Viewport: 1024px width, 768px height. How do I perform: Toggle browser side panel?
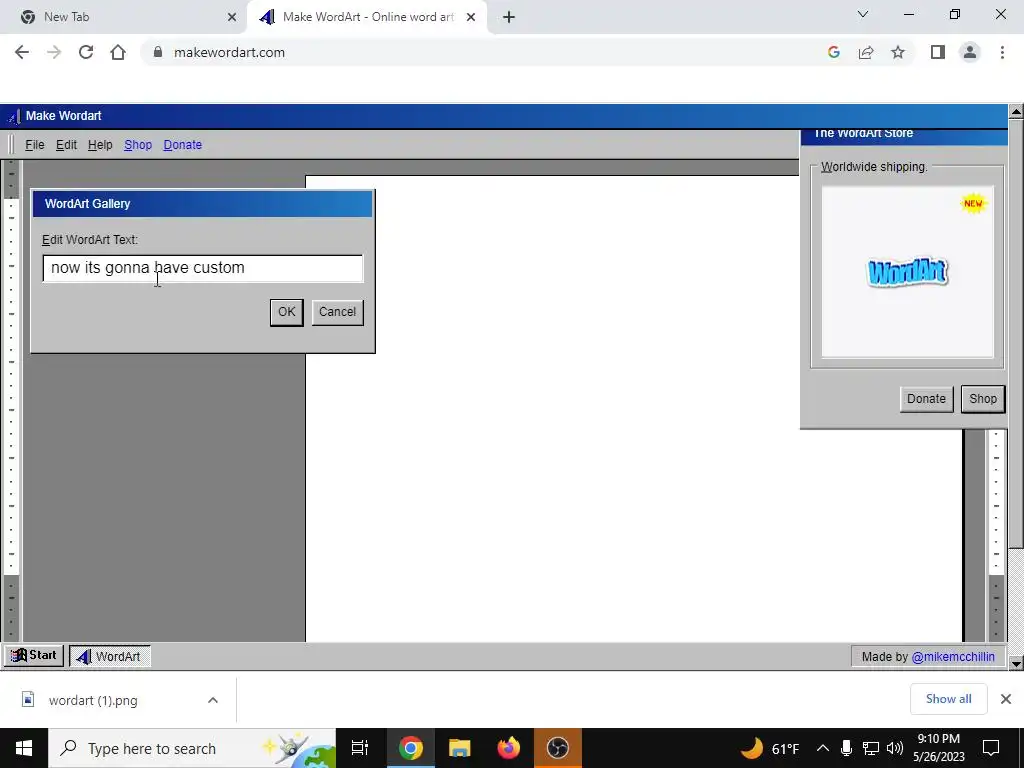coord(938,52)
